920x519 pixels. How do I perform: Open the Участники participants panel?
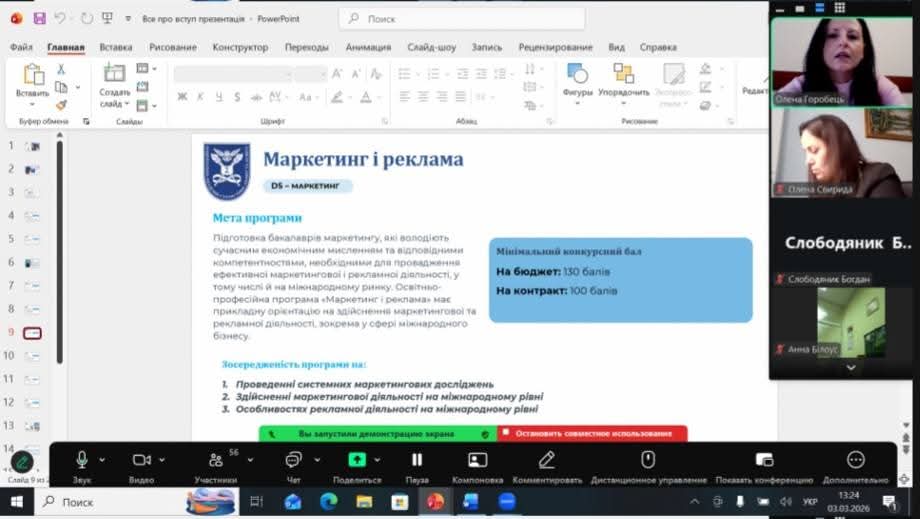(215, 460)
